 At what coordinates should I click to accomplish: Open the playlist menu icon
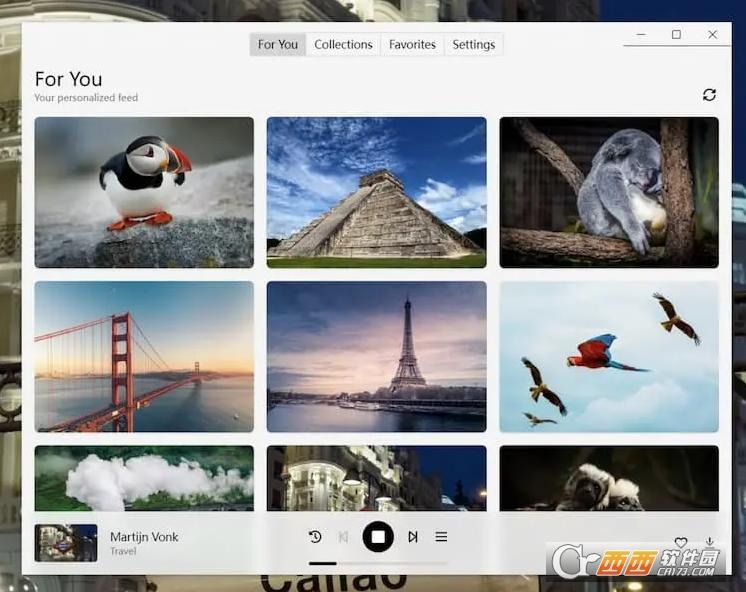pos(441,537)
